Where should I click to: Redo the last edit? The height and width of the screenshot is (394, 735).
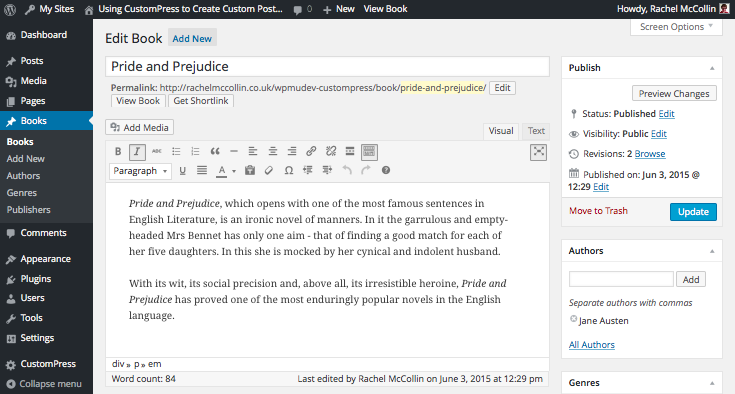click(366, 171)
